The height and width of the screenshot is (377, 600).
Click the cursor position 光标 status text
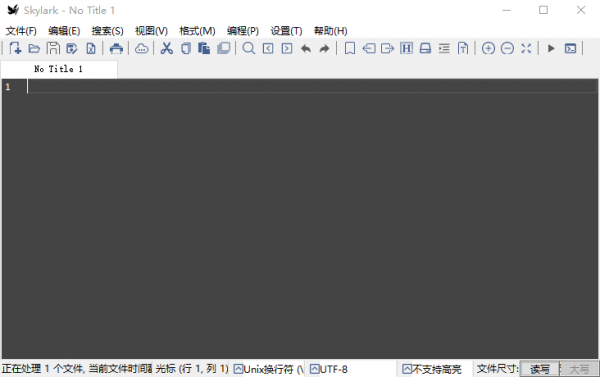192,369
